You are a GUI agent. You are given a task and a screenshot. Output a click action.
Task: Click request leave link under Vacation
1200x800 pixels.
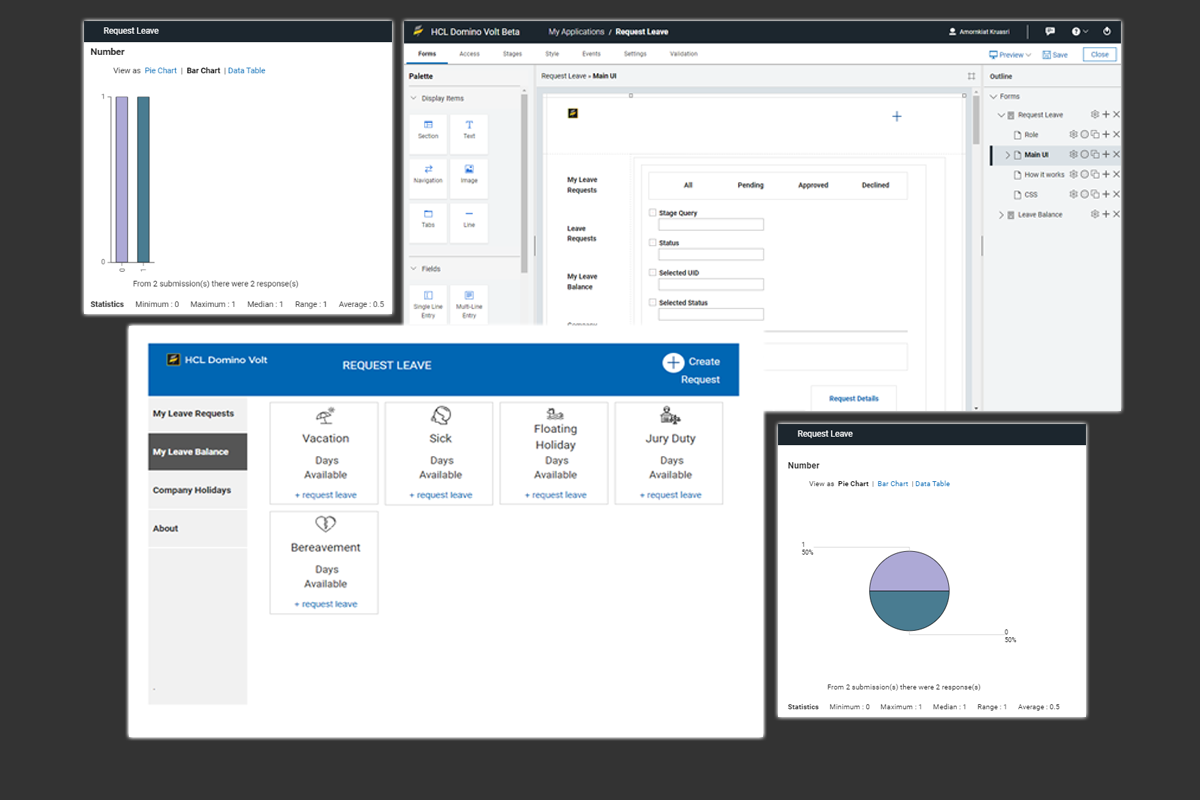pos(325,495)
